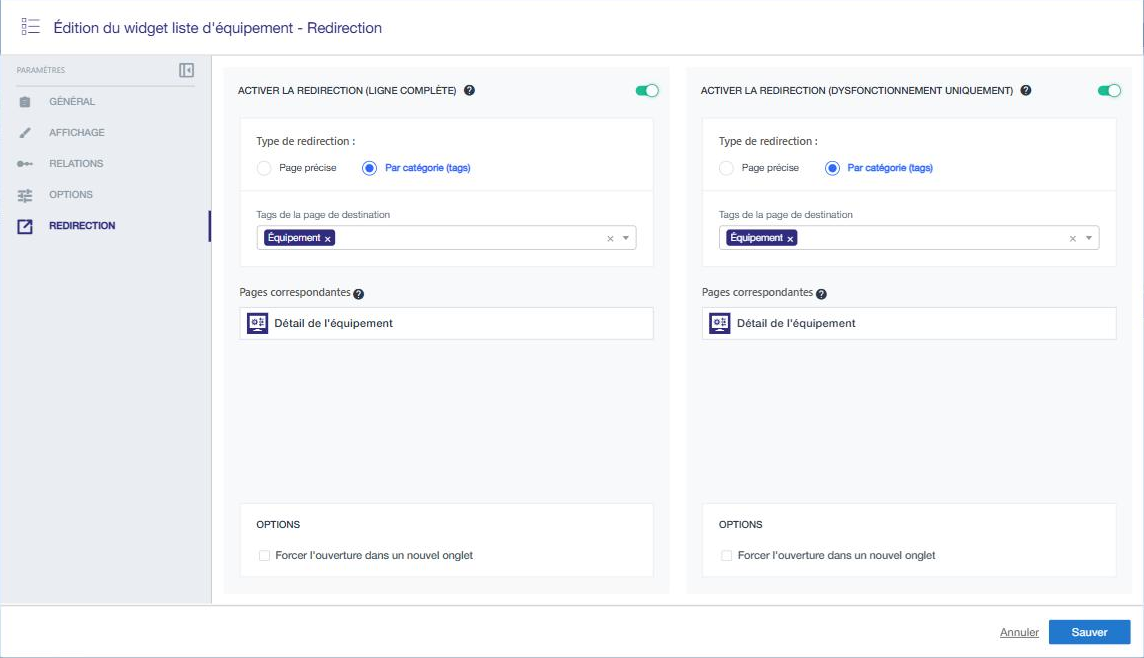This screenshot has width=1144, height=658.
Task: Open left Détail de l'équipement page entry
Action: (x=447, y=323)
